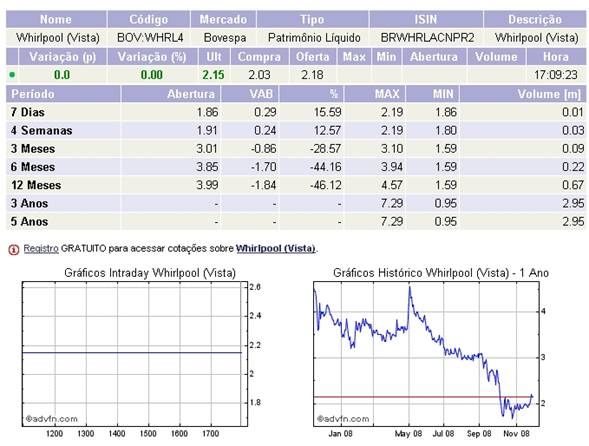Click the BRWHRLACNPR2 ISIN value
Viewport: 589px width, 446px height.
[x=427, y=38]
